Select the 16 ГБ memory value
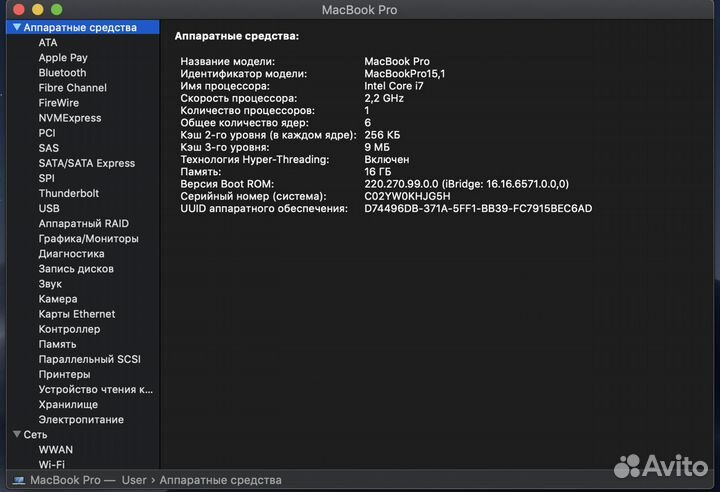This screenshot has width=720, height=492. pos(377,172)
